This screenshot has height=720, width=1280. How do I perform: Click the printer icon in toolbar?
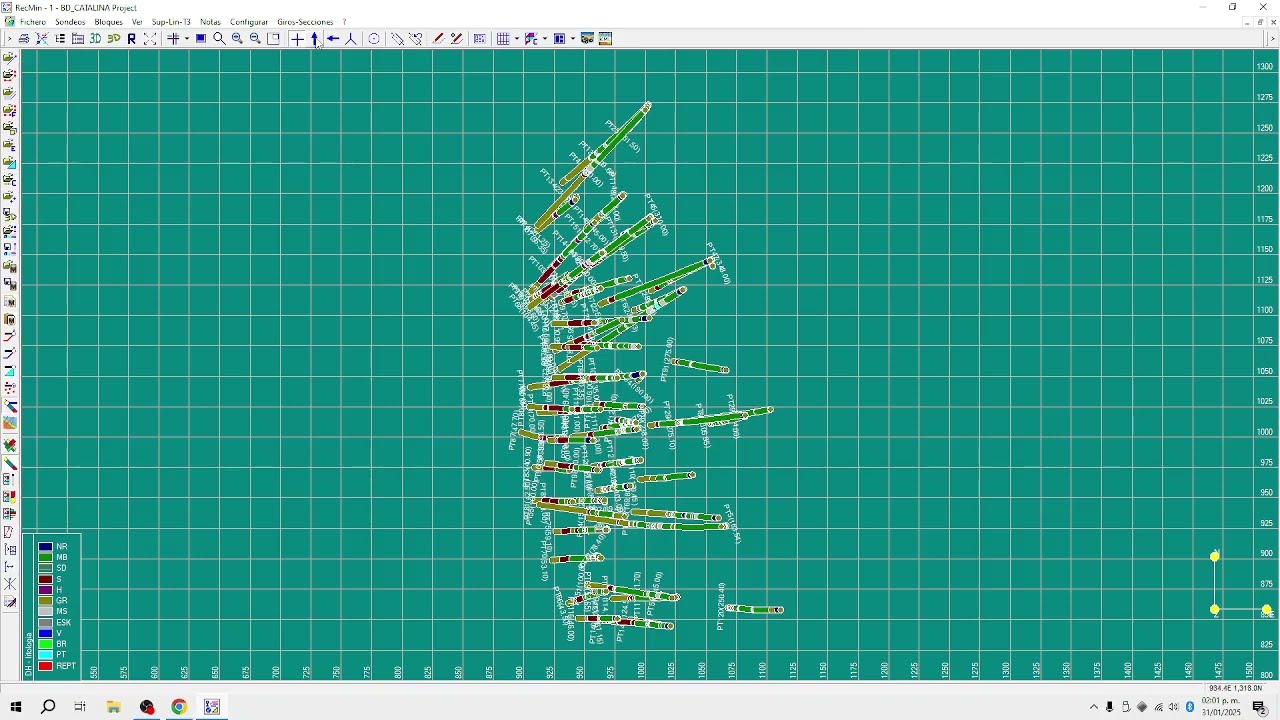click(24, 39)
